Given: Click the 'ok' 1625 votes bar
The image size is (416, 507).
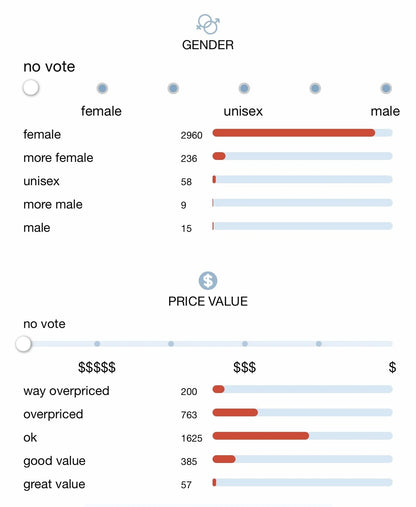Looking at the screenshot, I should point(303,436).
